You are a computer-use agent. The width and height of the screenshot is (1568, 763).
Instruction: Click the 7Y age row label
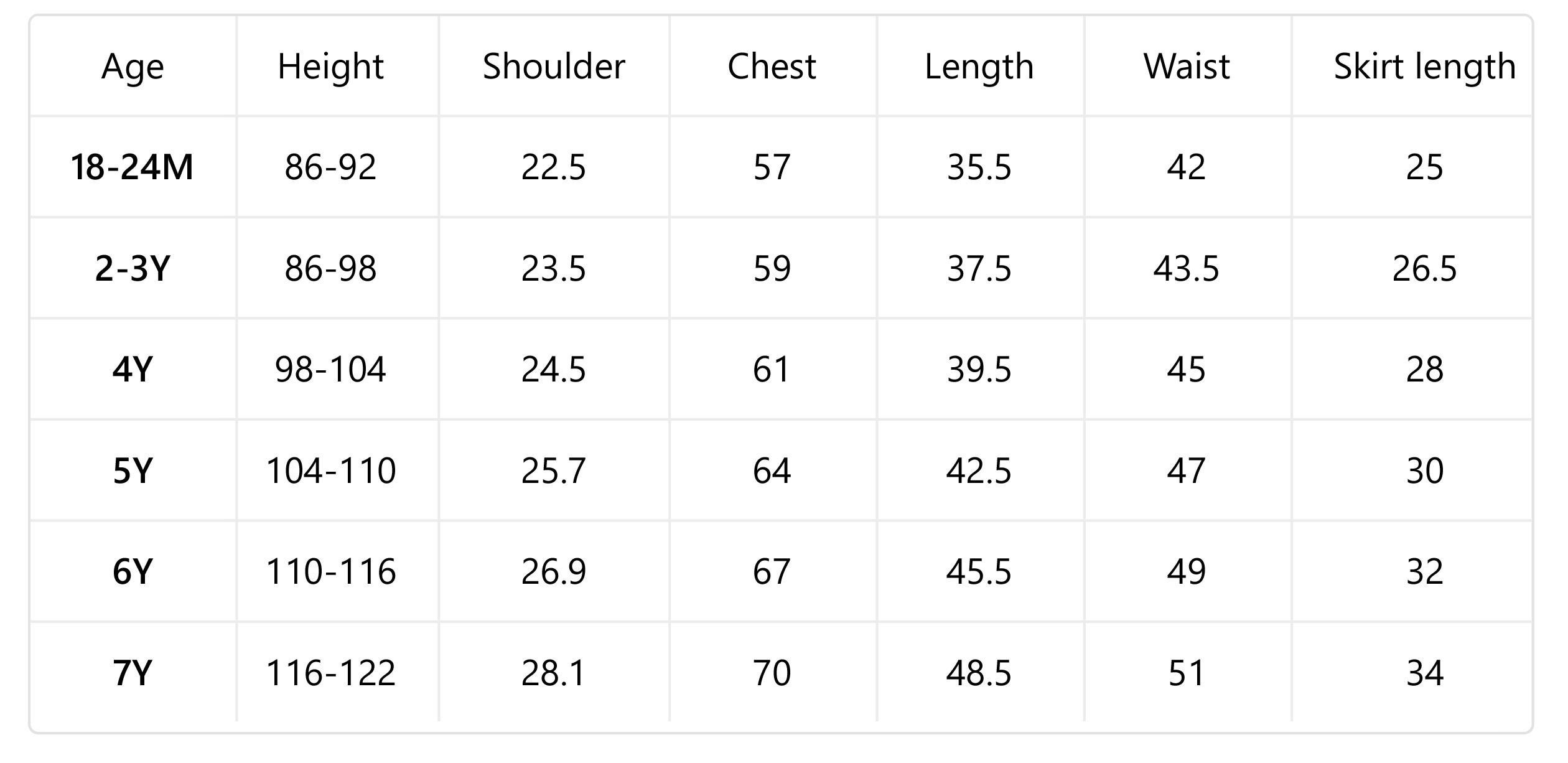[x=133, y=673]
